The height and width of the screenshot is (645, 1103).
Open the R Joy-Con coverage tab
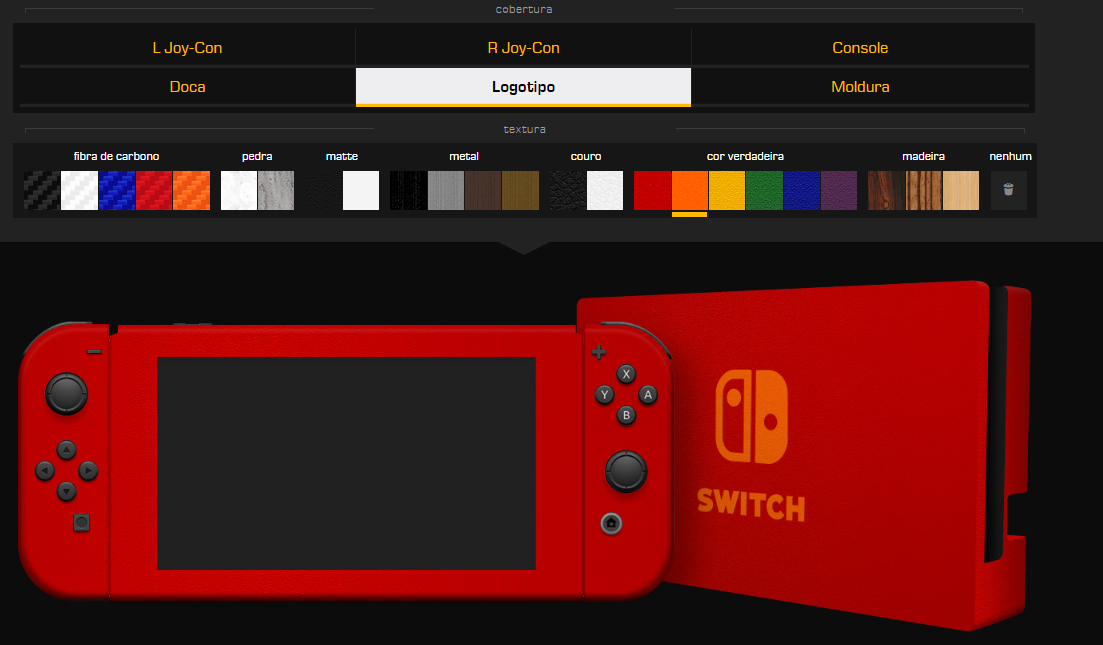(523, 48)
